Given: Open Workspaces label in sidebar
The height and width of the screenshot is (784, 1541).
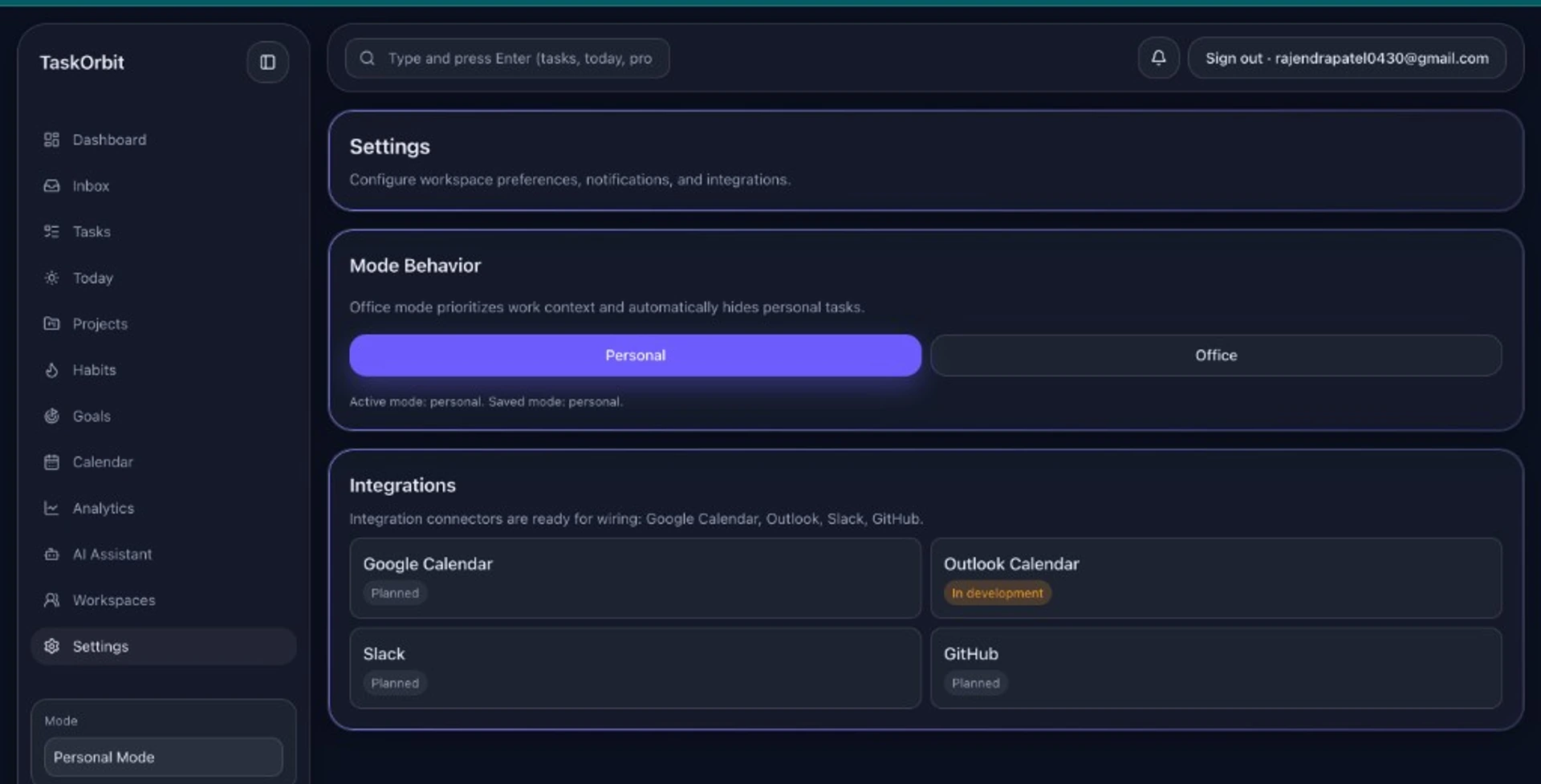Looking at the screenshot, I should tap(114, 600).
